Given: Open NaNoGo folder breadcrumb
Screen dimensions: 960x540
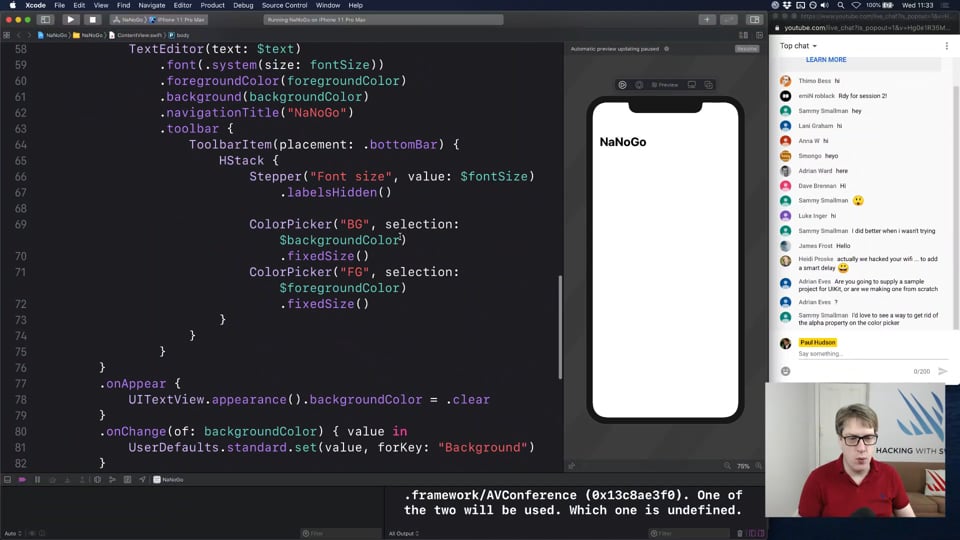Looking at the screenshot, I should (x=88, y=36).
